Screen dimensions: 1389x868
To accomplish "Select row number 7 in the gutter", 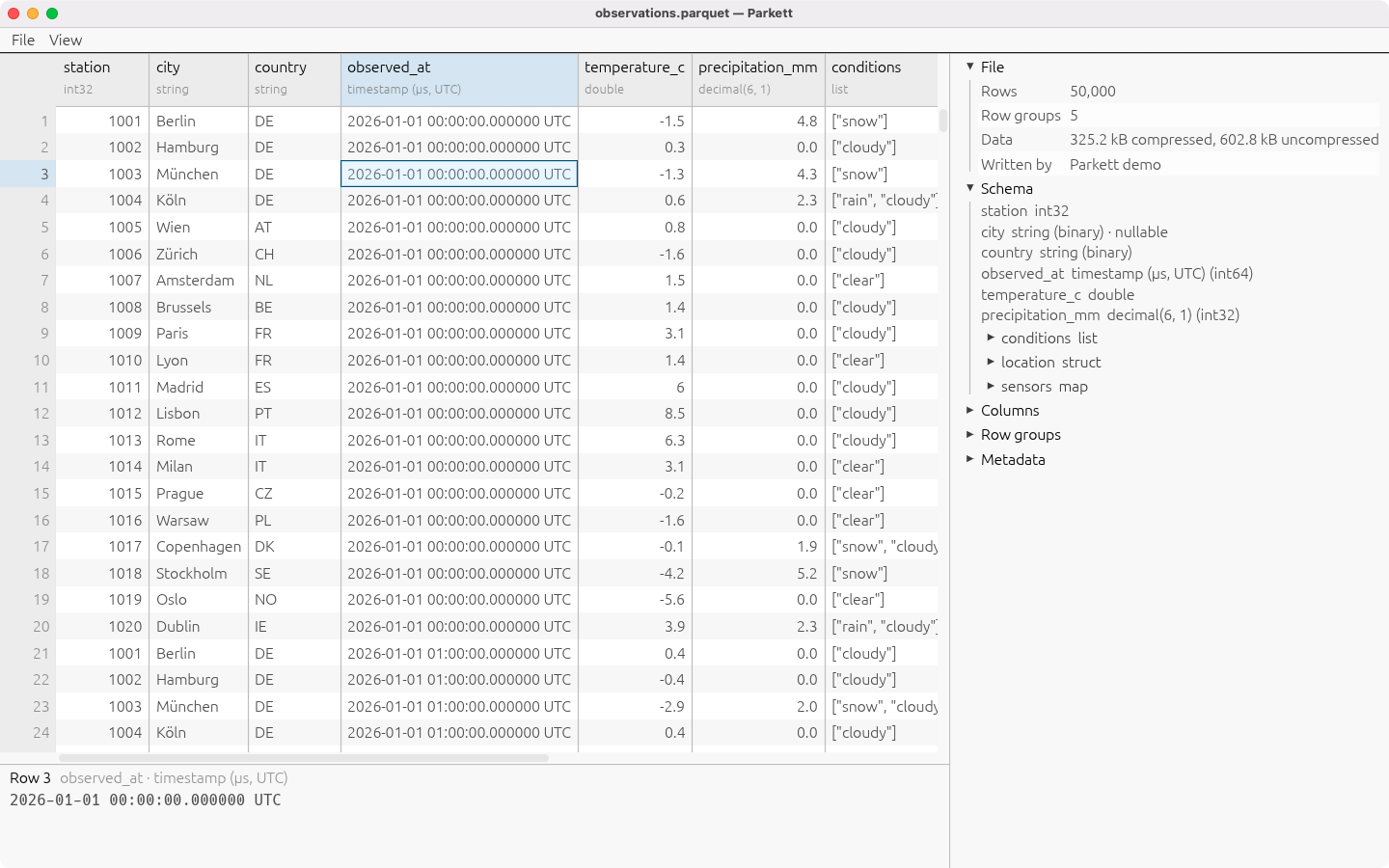I will tap(28, 280).
